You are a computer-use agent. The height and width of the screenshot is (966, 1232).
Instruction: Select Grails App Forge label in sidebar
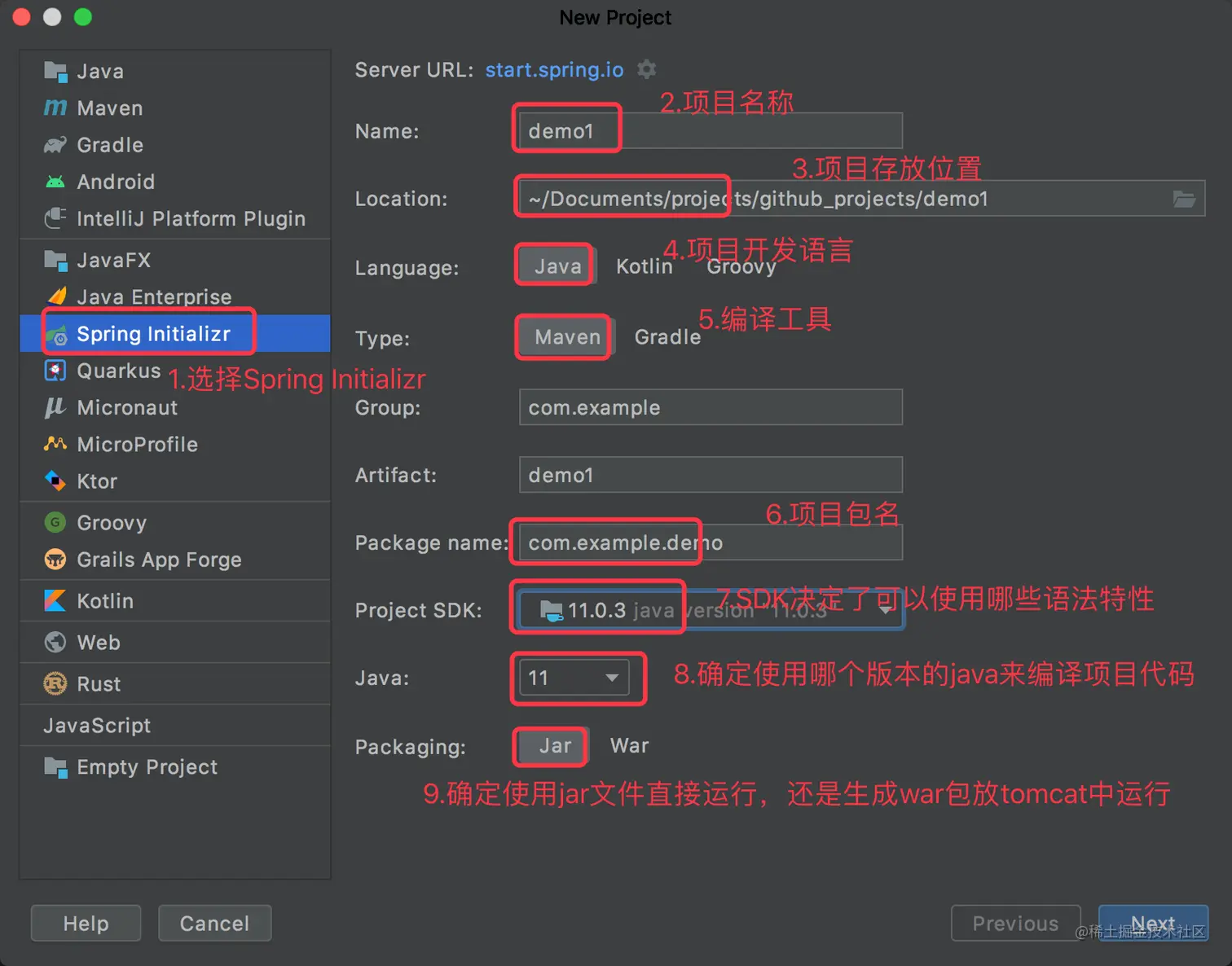pyautogui.click(x=159, y=560)
